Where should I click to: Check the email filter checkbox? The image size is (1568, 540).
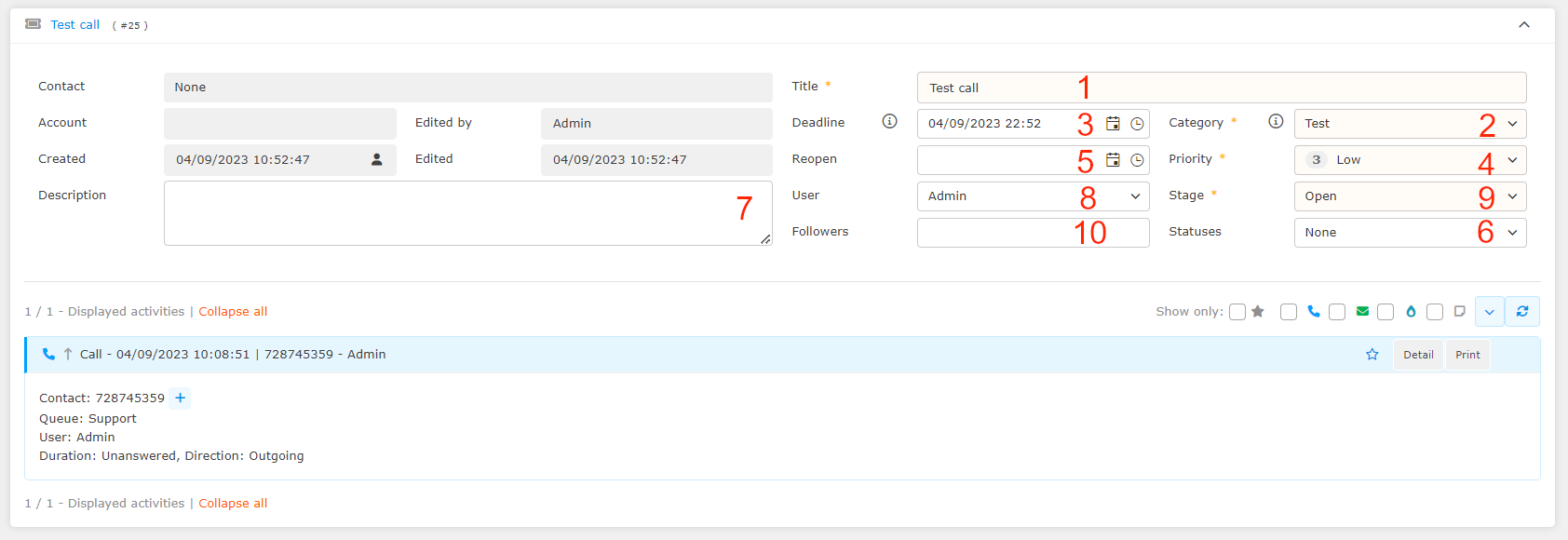pyautogui.click(x=1337, y=312)
